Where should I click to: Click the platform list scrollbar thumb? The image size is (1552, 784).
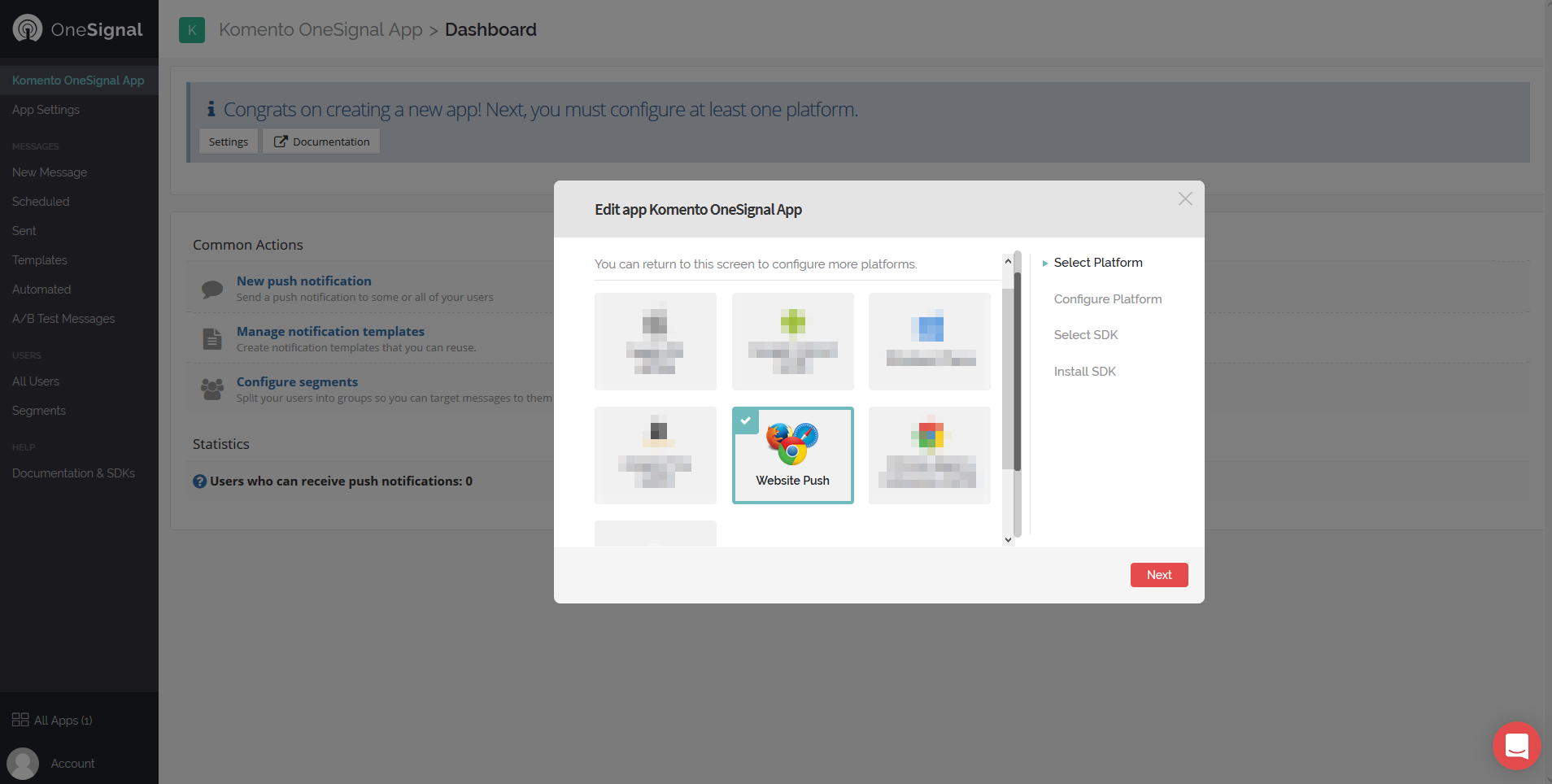[x=1017, y=371]
